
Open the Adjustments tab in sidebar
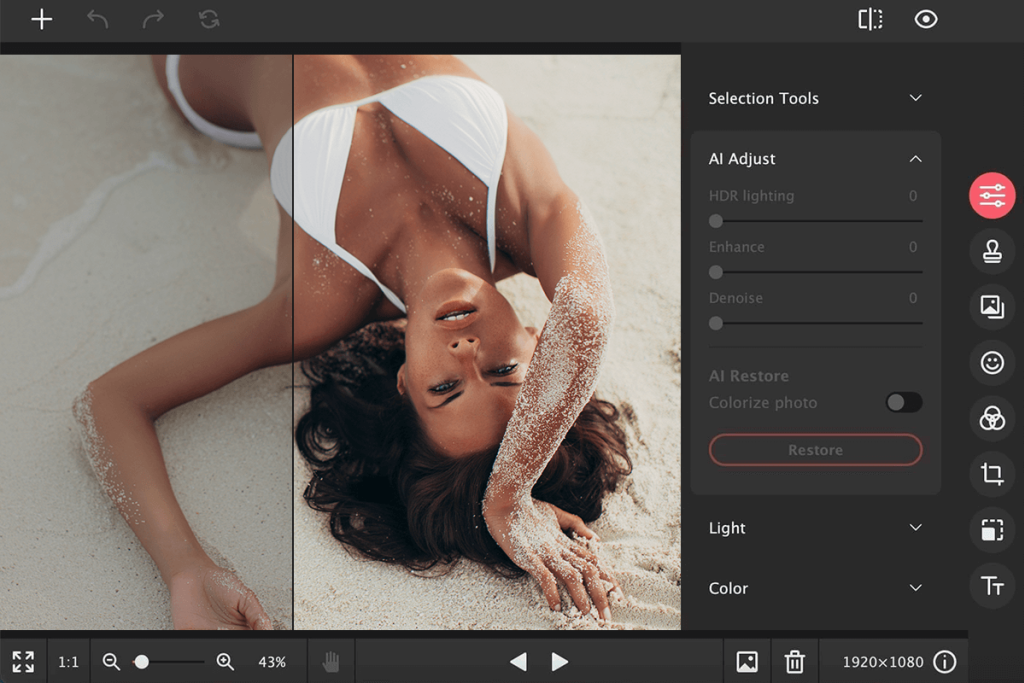pyautogui.click(x=991, y=196)
